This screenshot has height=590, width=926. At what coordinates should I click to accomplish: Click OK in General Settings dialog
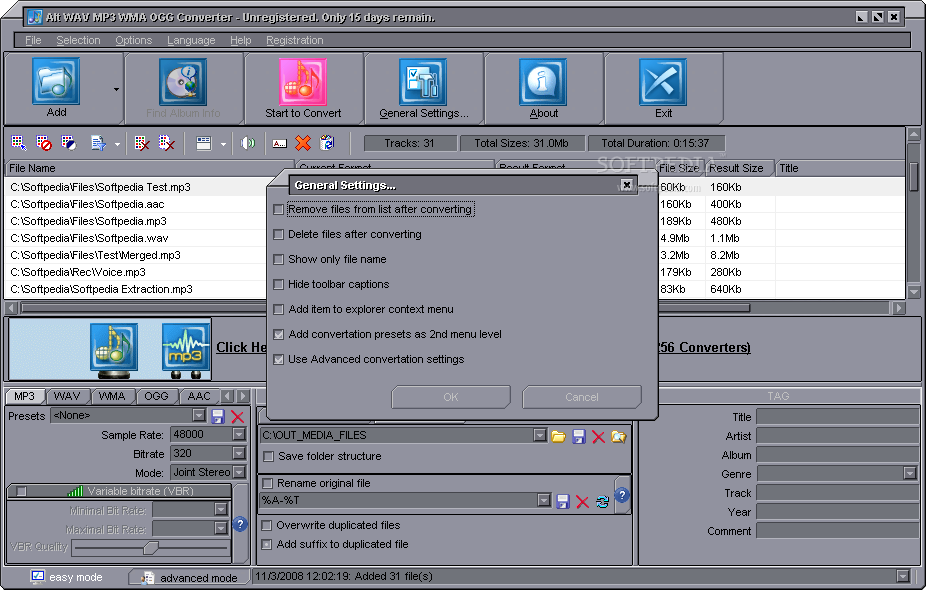click(451, 397)
